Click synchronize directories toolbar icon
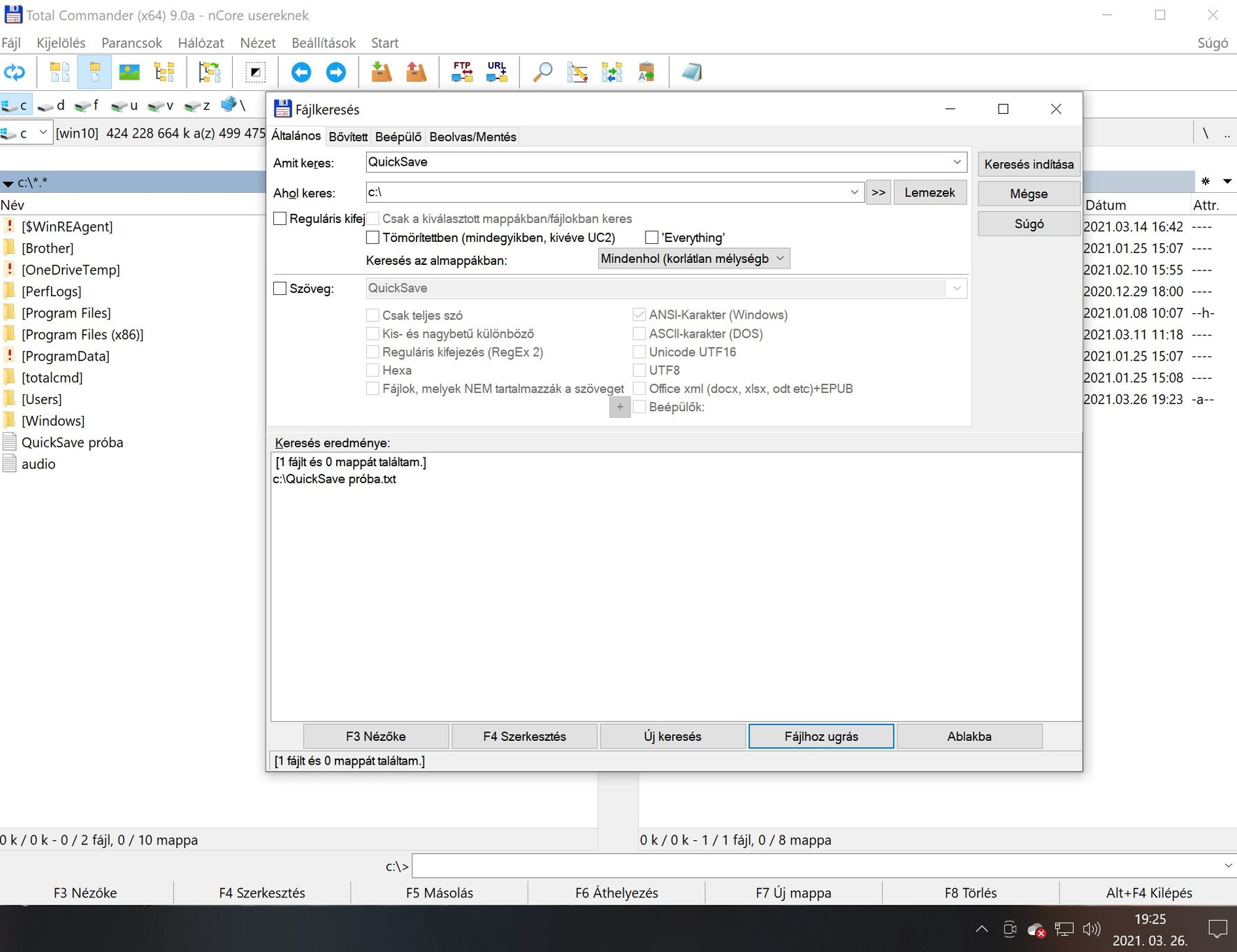The width and height of the screenshot is (1237, 952). (x=612, y=72)
